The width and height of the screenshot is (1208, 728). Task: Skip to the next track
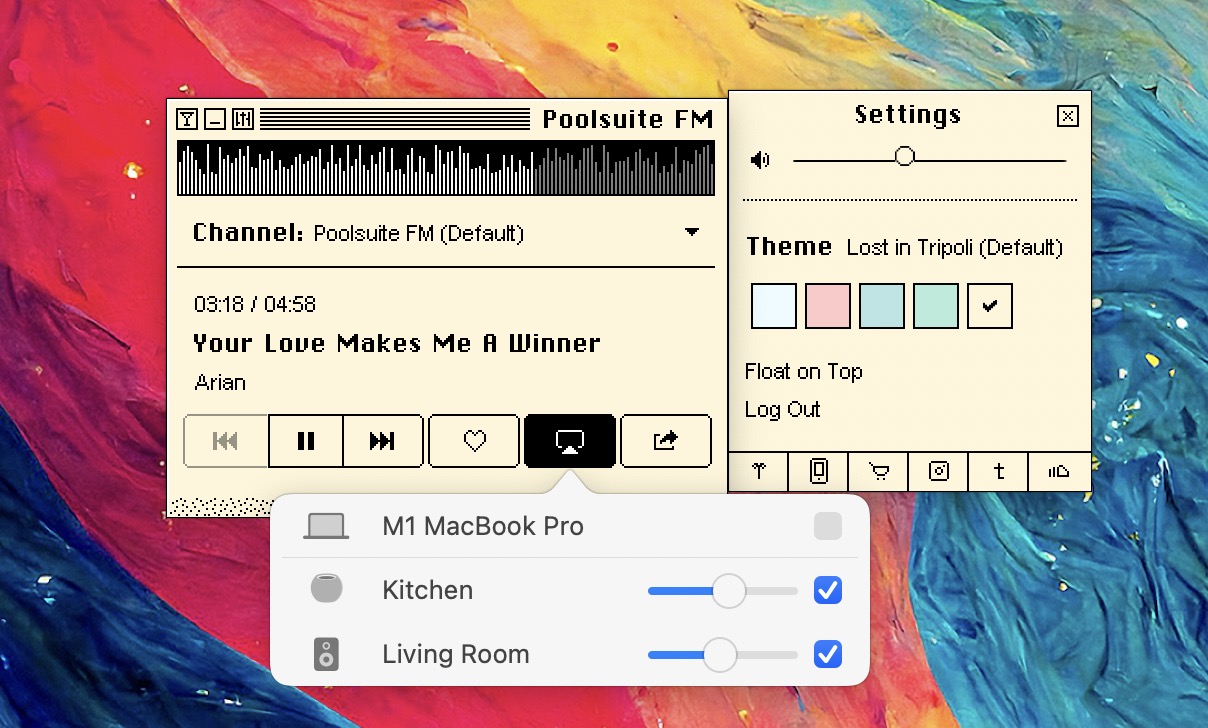(x=382, y=441)
